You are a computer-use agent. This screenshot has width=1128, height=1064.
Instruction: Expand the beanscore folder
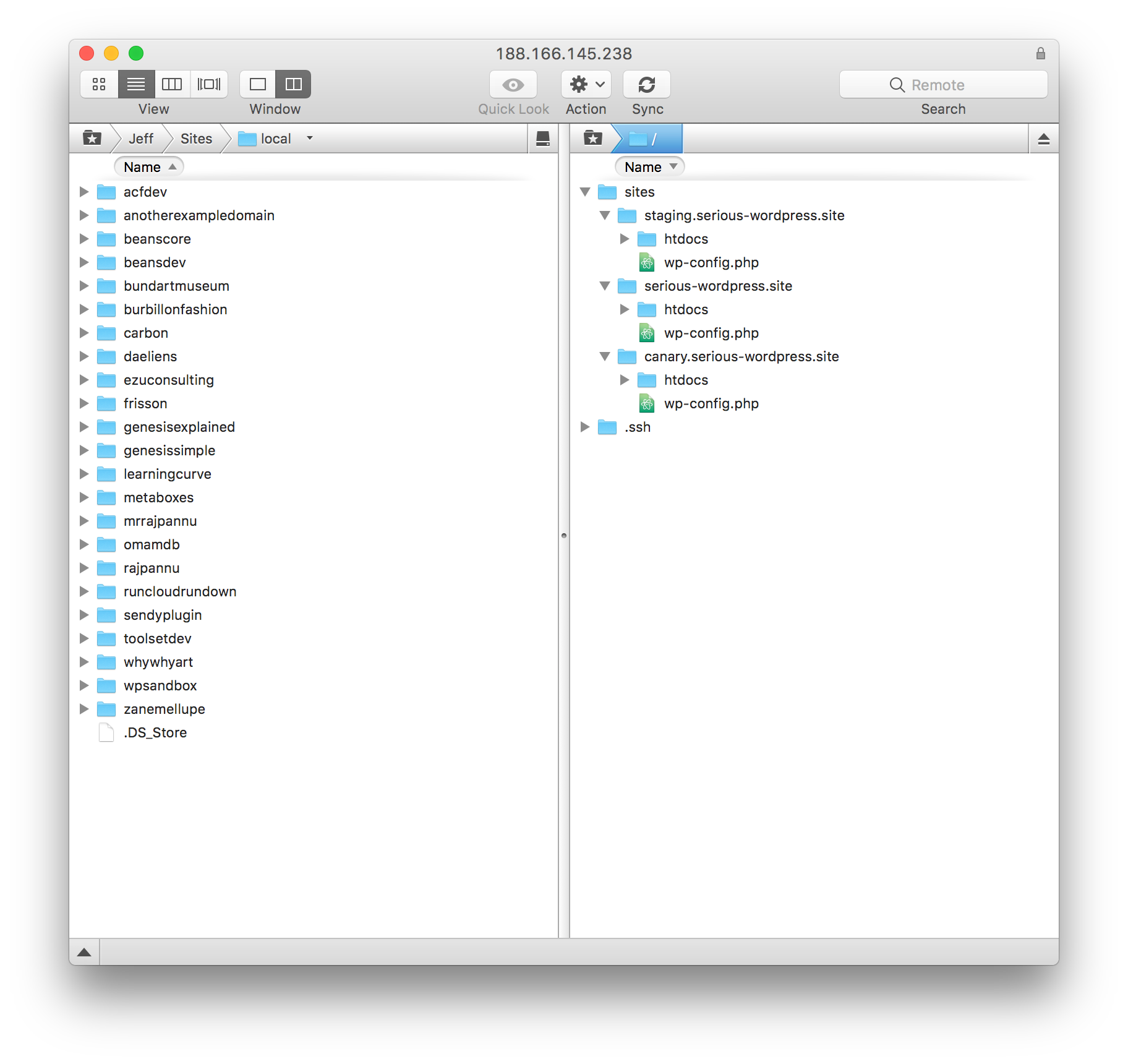(84, 239)
